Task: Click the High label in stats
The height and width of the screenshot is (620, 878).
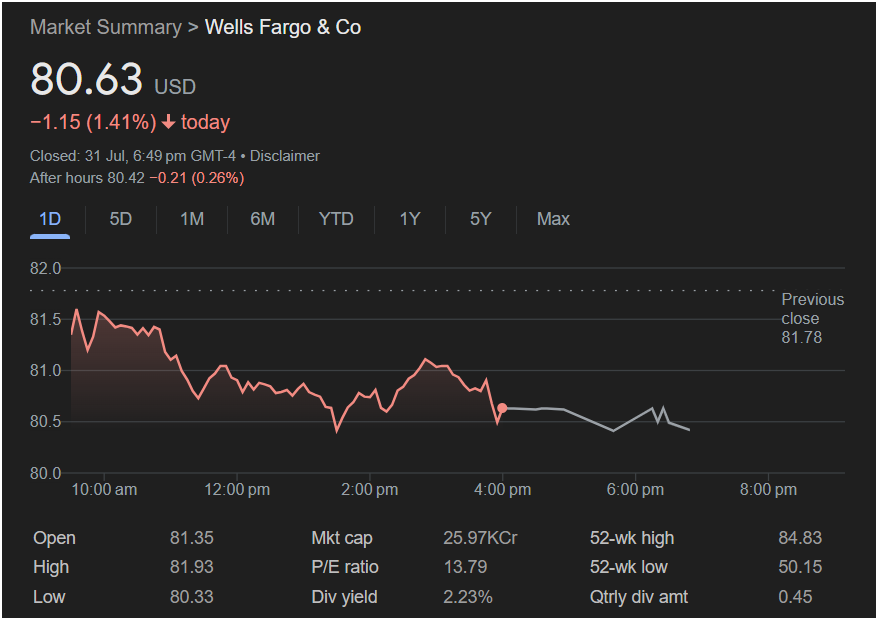Action: pos(51,567)
